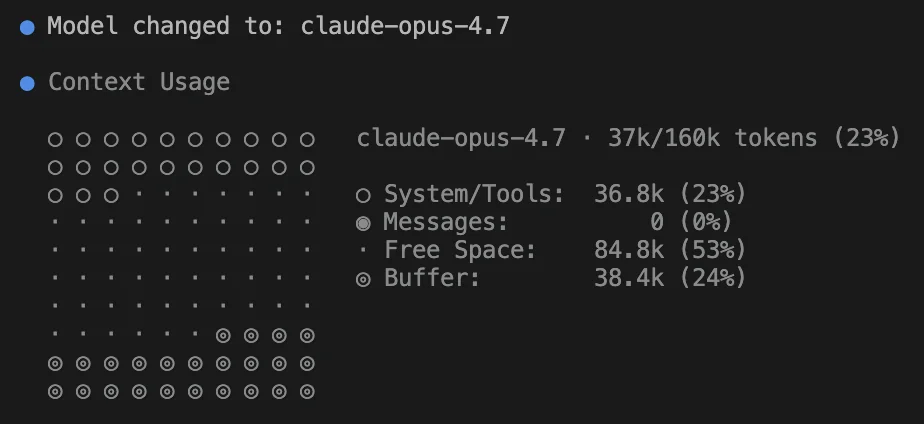This screenshot has width=924, height=424.
Task: Click the claude-opus-4.7 name in Model changed line
Action: click(405, 27)
